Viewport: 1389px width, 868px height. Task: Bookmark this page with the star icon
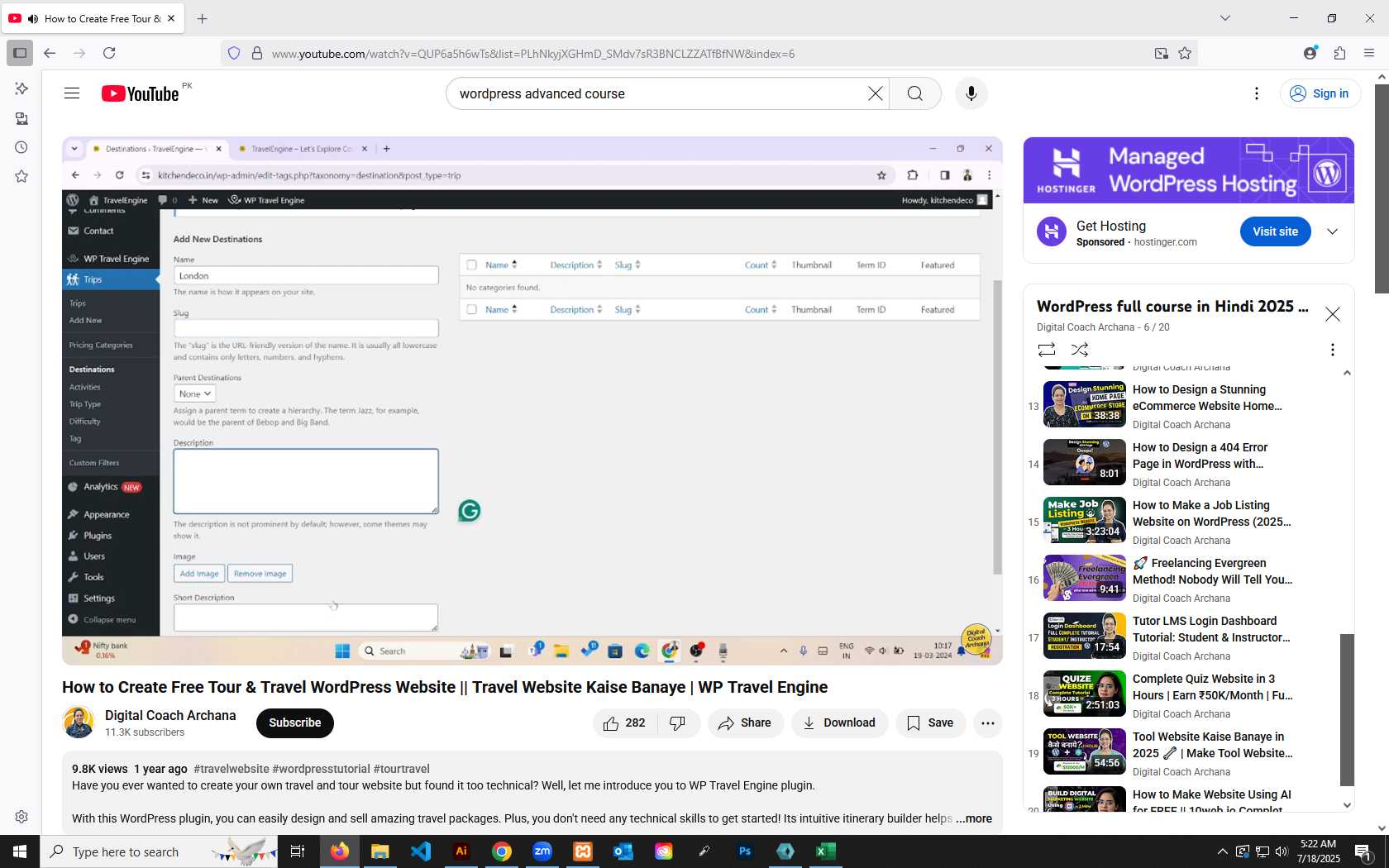pyautogui.click(x=1185, y=54)
